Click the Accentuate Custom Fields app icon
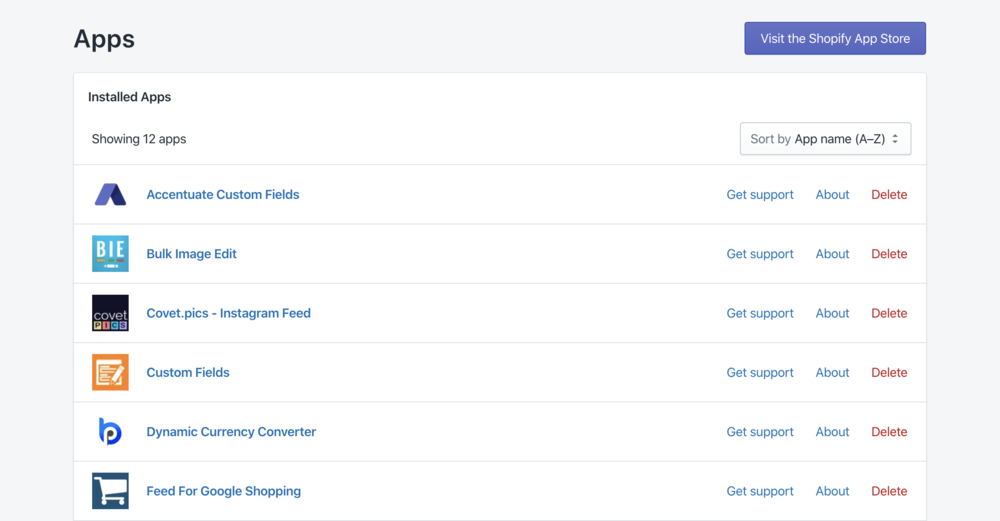The height and width of the screenshot is (521, 1000). pos(110,195)
